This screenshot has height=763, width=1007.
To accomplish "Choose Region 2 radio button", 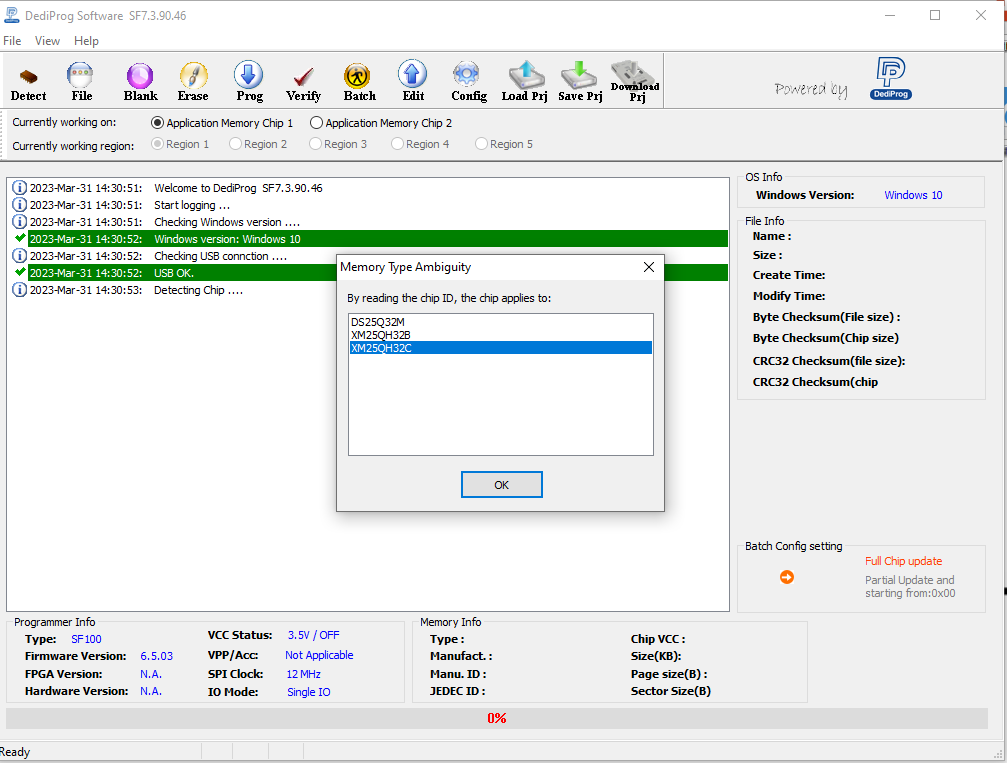I will [235, 144].
